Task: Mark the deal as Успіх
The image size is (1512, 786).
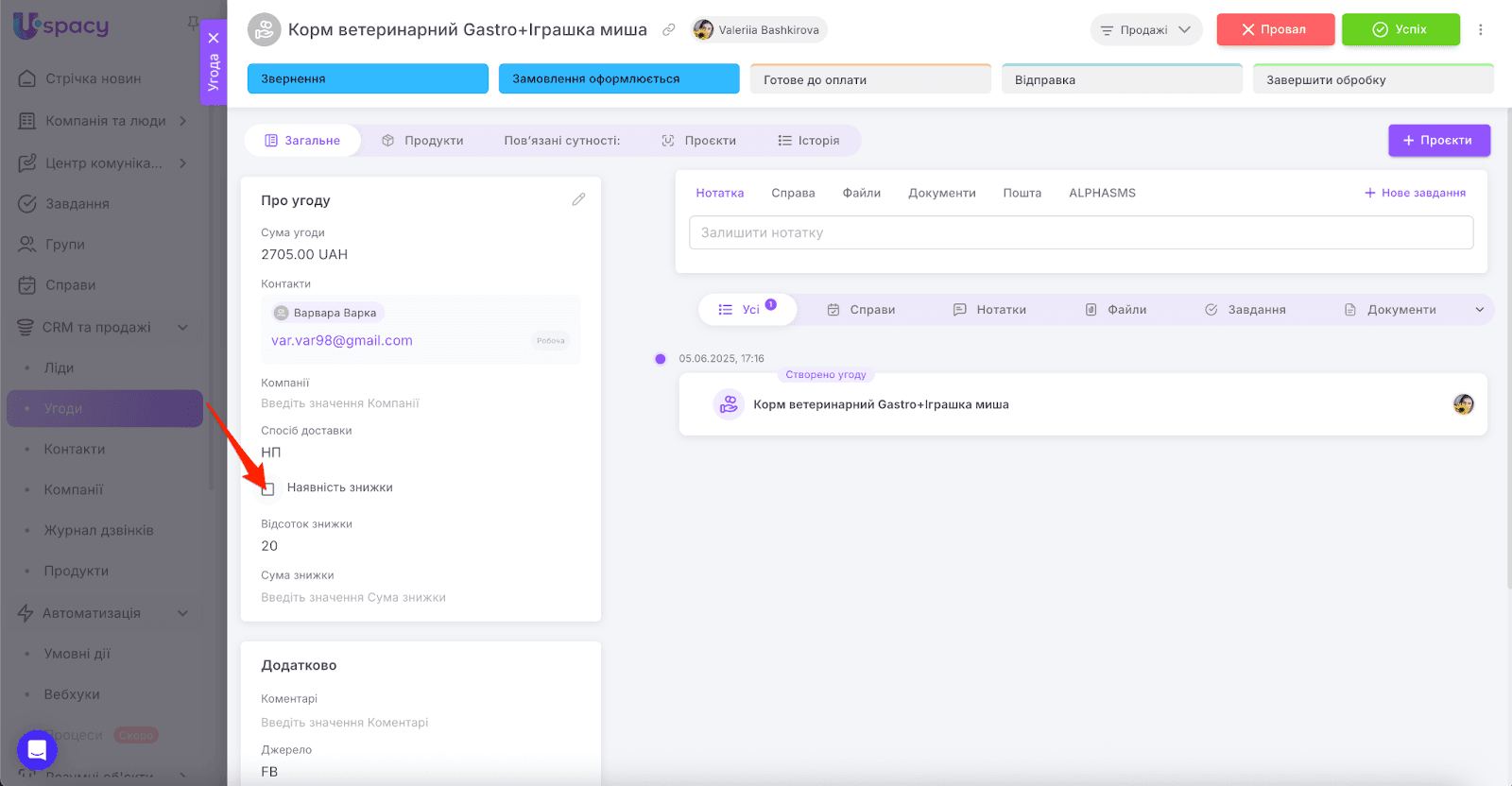Action: click(x=1400, y=29)
